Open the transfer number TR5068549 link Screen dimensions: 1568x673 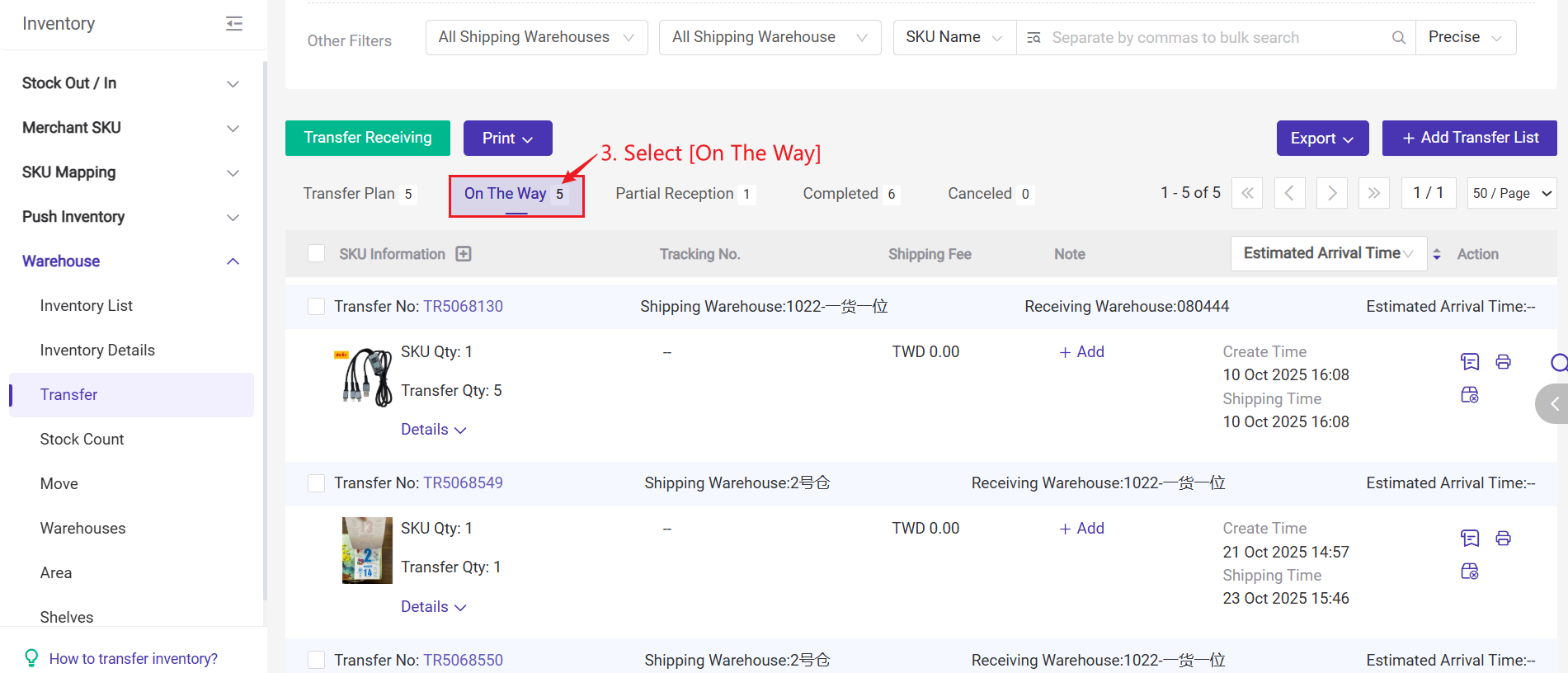click(463, 483)
